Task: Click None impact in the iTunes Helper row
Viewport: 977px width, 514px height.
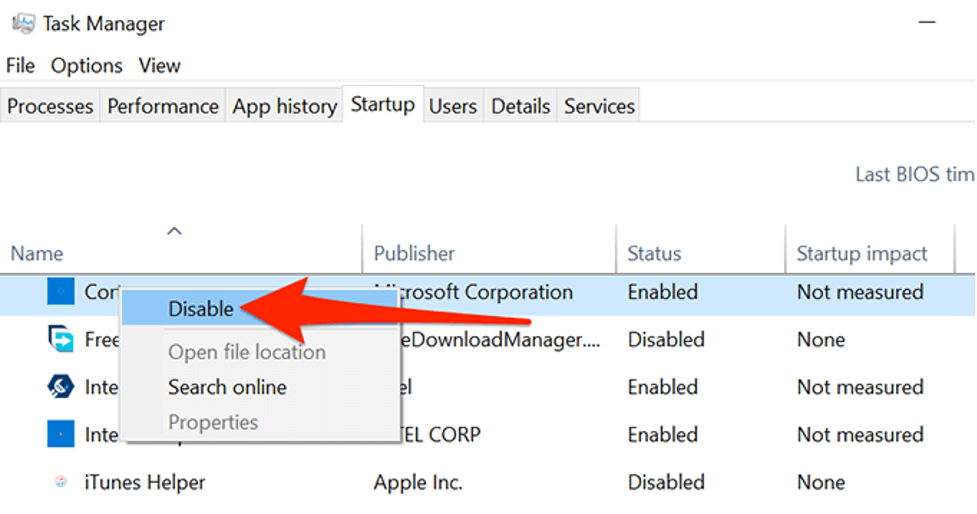Action: [x=821, y=482]
